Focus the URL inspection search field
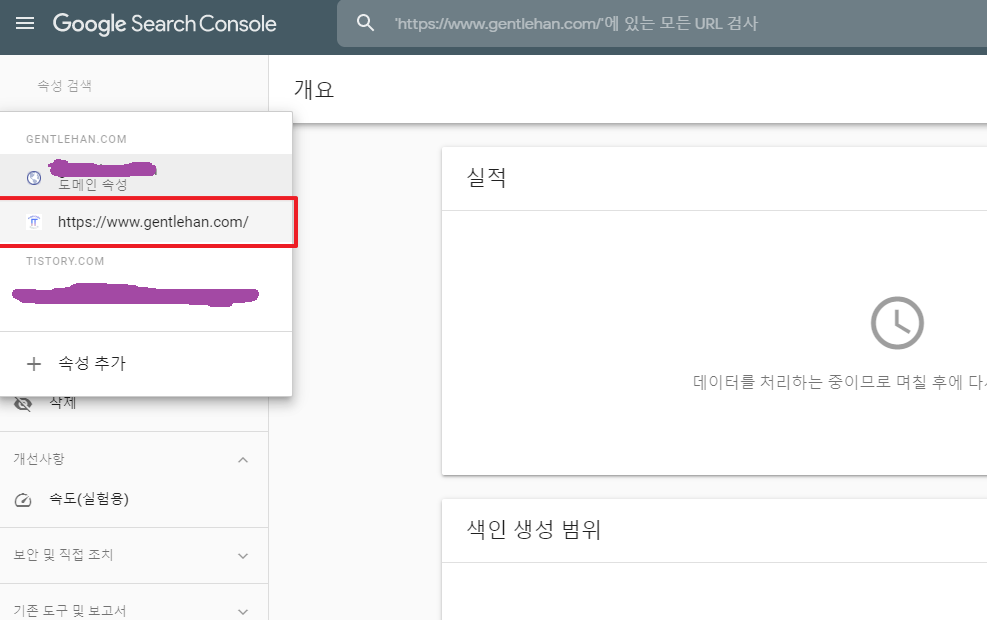 (x=662, y=23)
